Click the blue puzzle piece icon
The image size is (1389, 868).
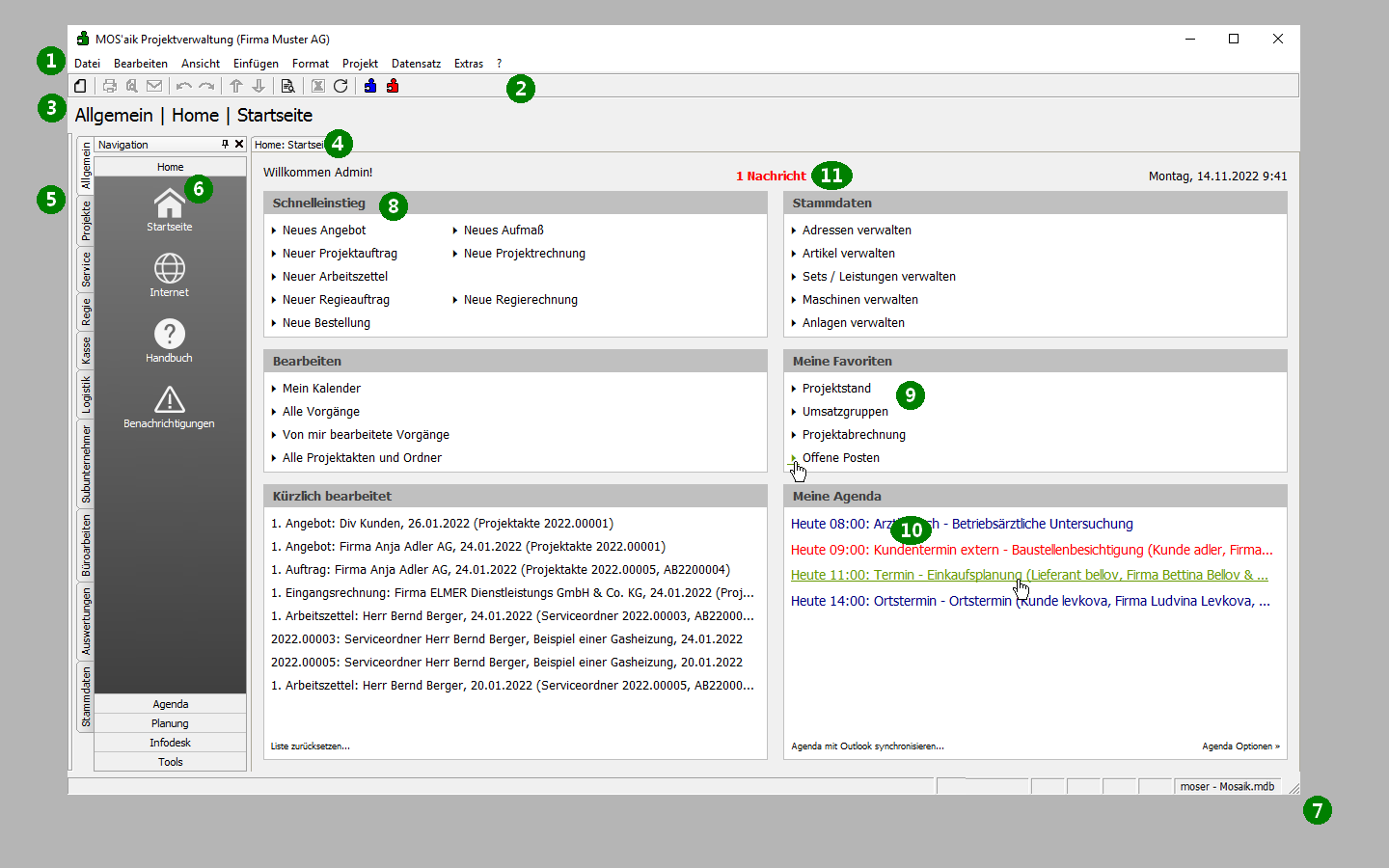coord(370,86)
